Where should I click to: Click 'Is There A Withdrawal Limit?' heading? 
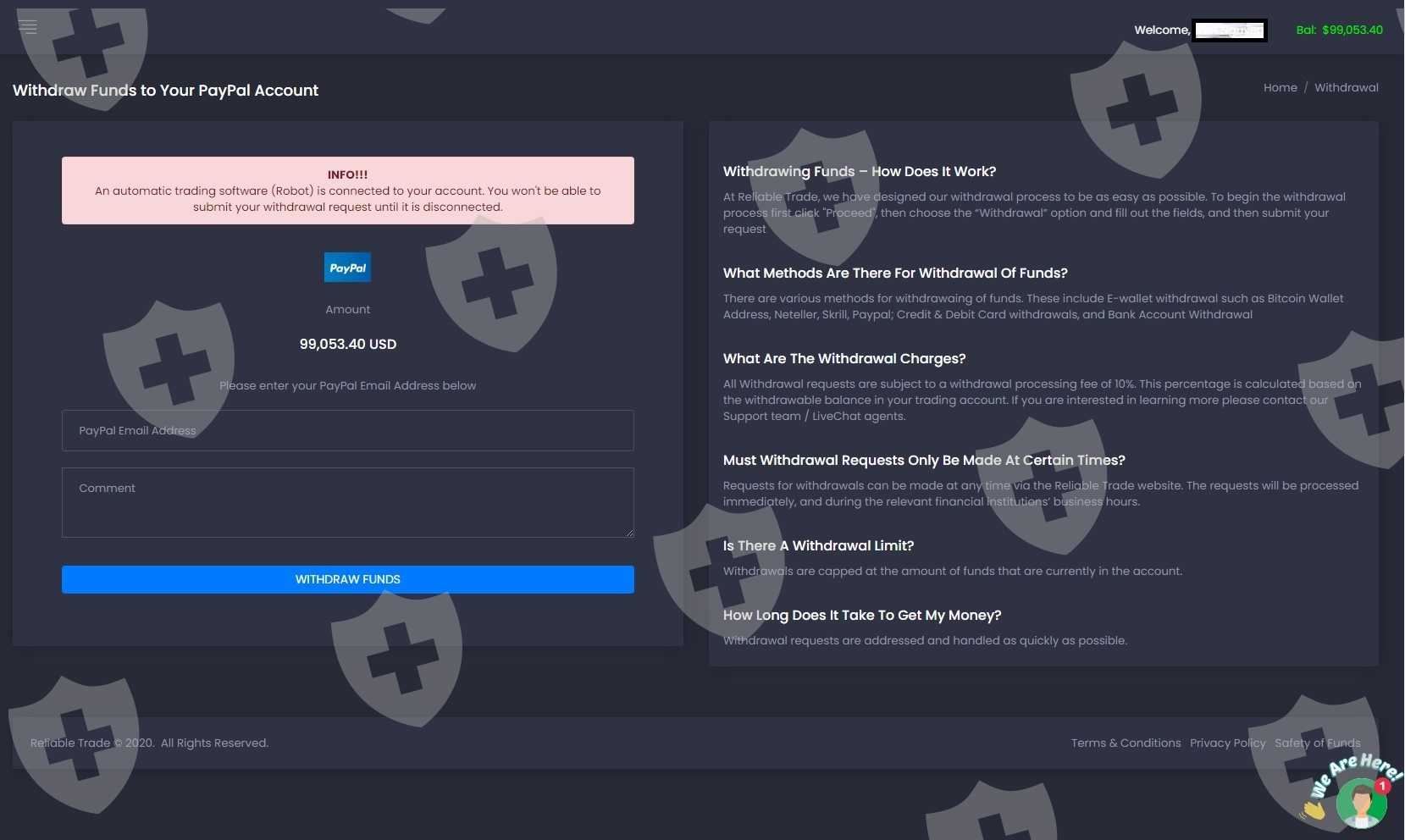point(818,545)
